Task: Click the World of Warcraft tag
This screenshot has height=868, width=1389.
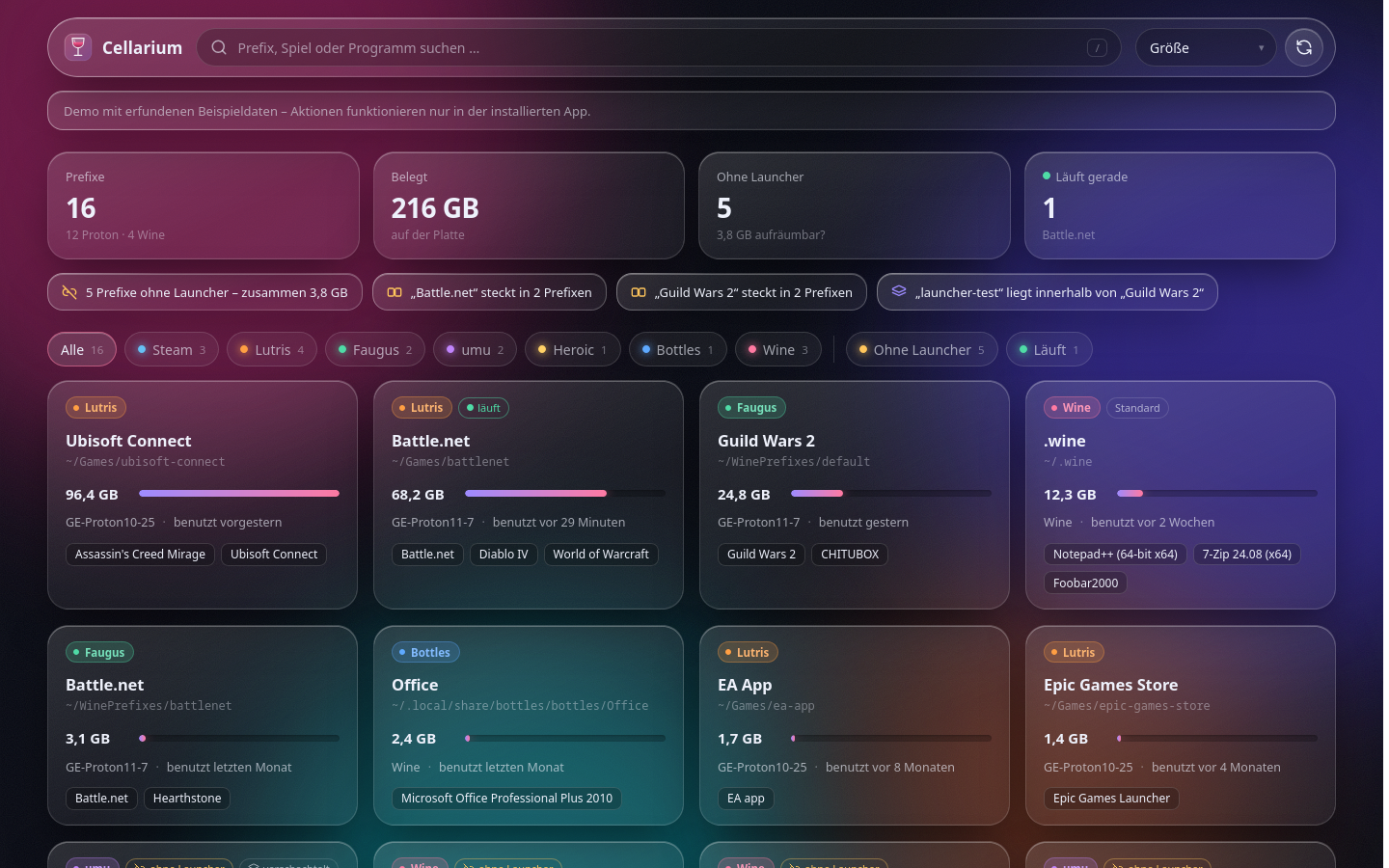Action: (x=601, y=555)
